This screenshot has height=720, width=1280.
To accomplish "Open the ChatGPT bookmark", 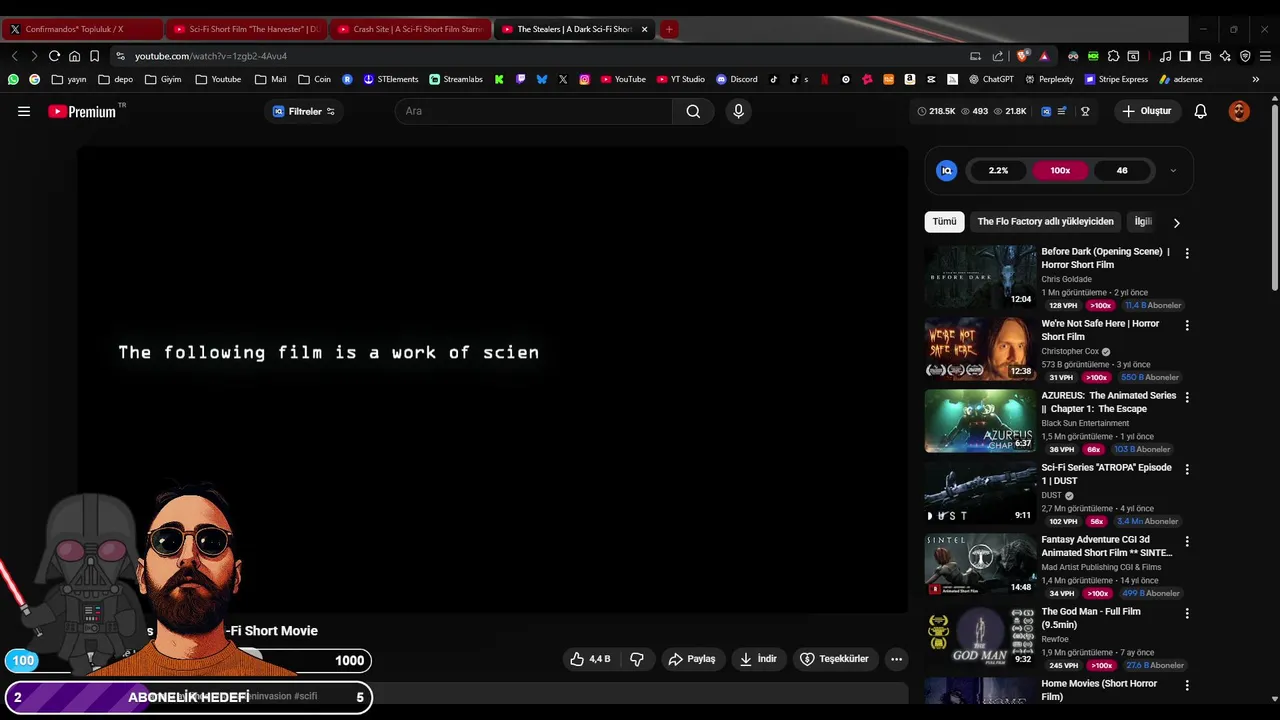I will tap(990, 79).
